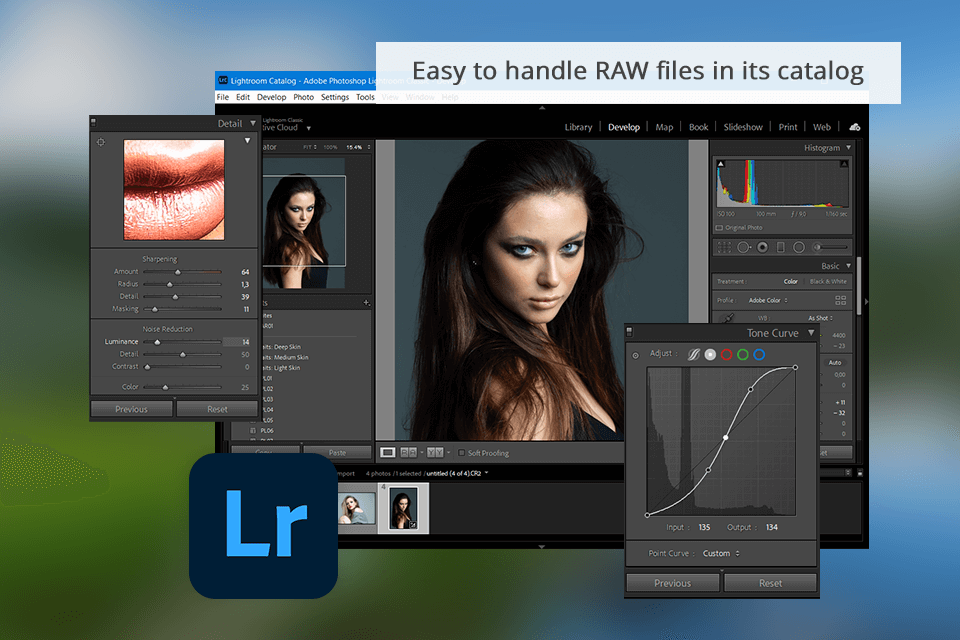Open the Adobe Color profile dropdown
The width and height of the screenshot is (960, 640).
click(x=768, y=300)
